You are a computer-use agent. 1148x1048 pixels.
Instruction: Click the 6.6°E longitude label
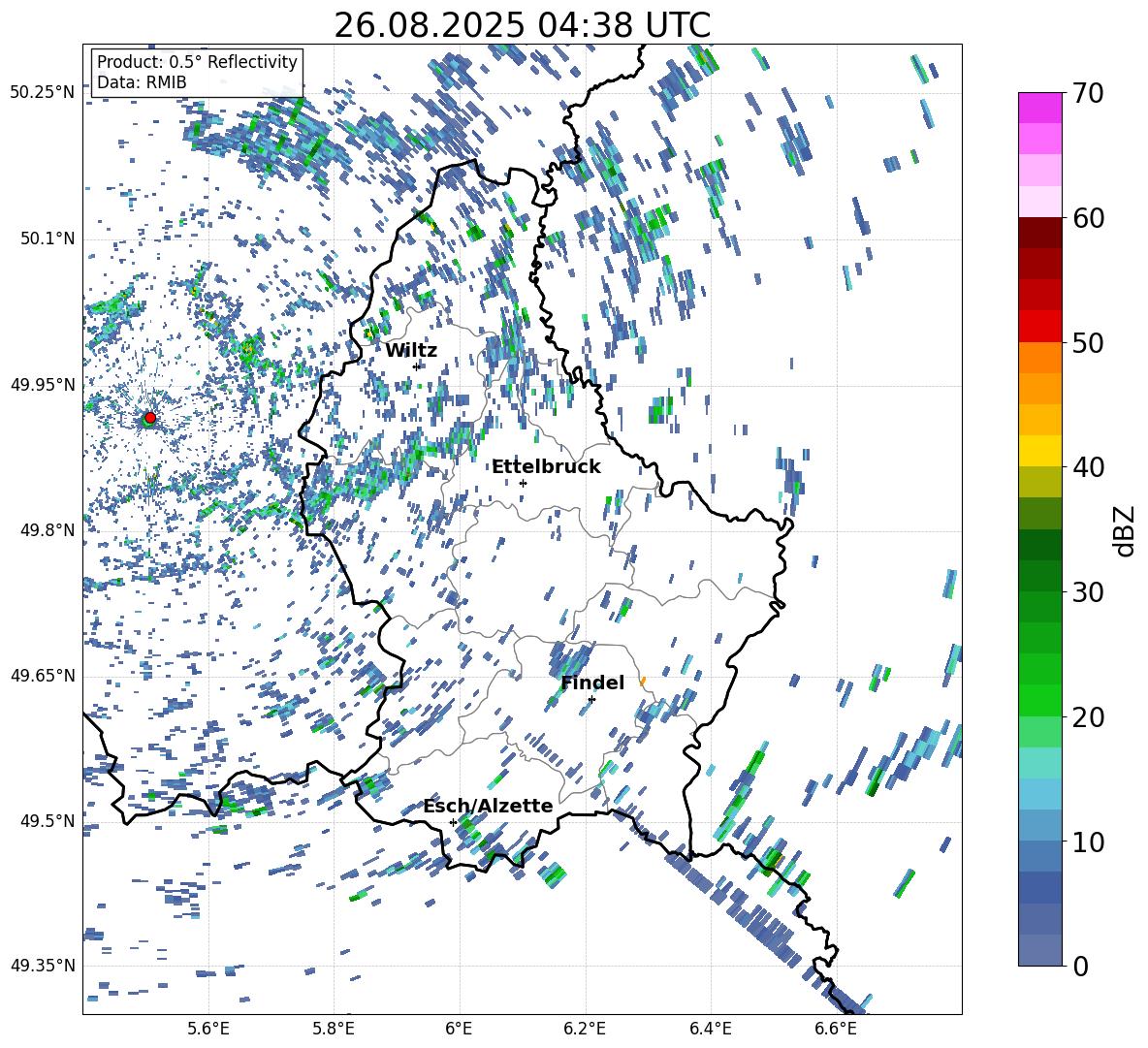pos(836,1029)
